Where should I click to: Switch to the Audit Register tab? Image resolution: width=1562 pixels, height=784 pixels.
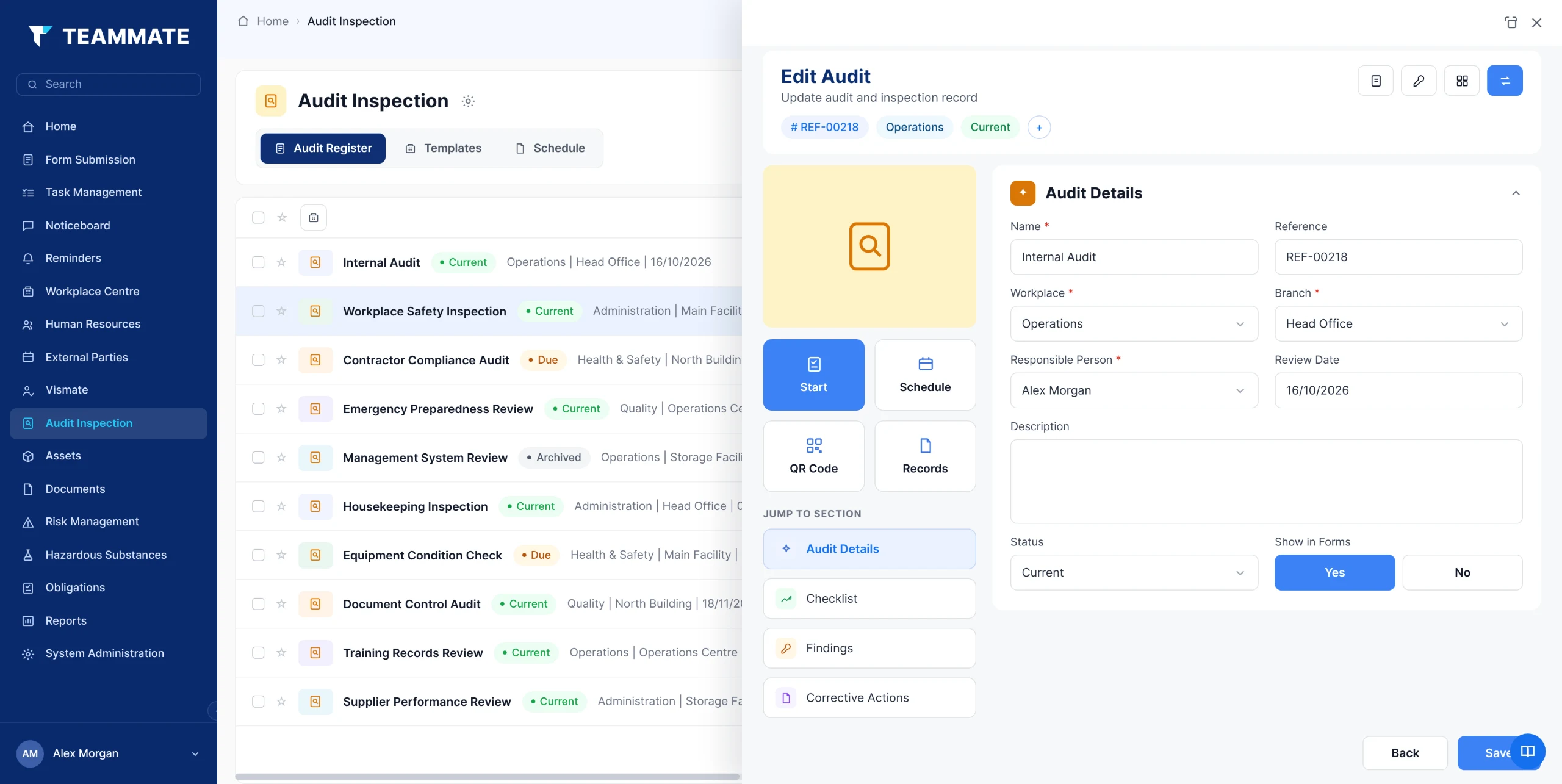coord(323,148)
